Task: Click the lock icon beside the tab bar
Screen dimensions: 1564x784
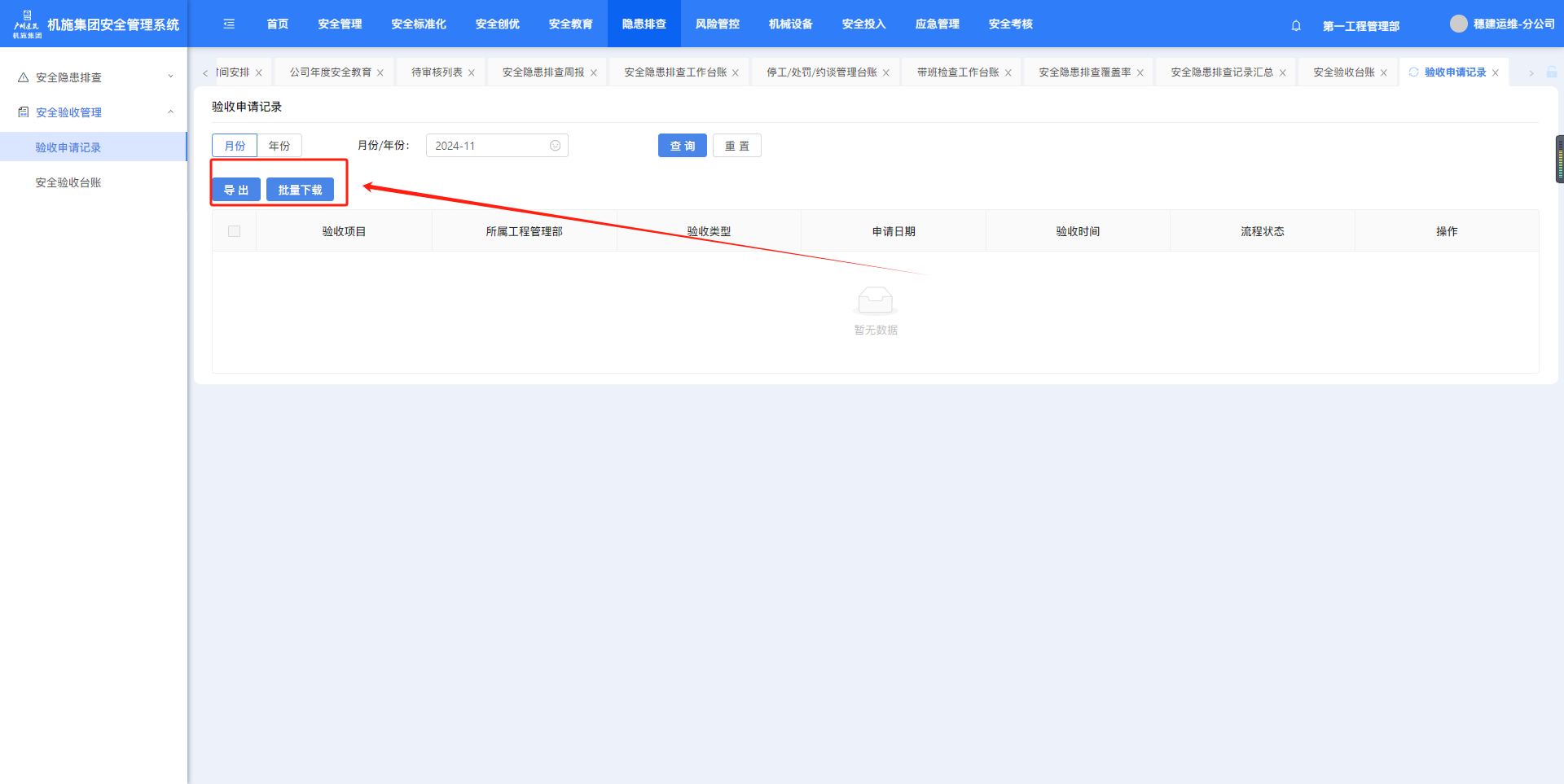Action: coord(1552,72)
